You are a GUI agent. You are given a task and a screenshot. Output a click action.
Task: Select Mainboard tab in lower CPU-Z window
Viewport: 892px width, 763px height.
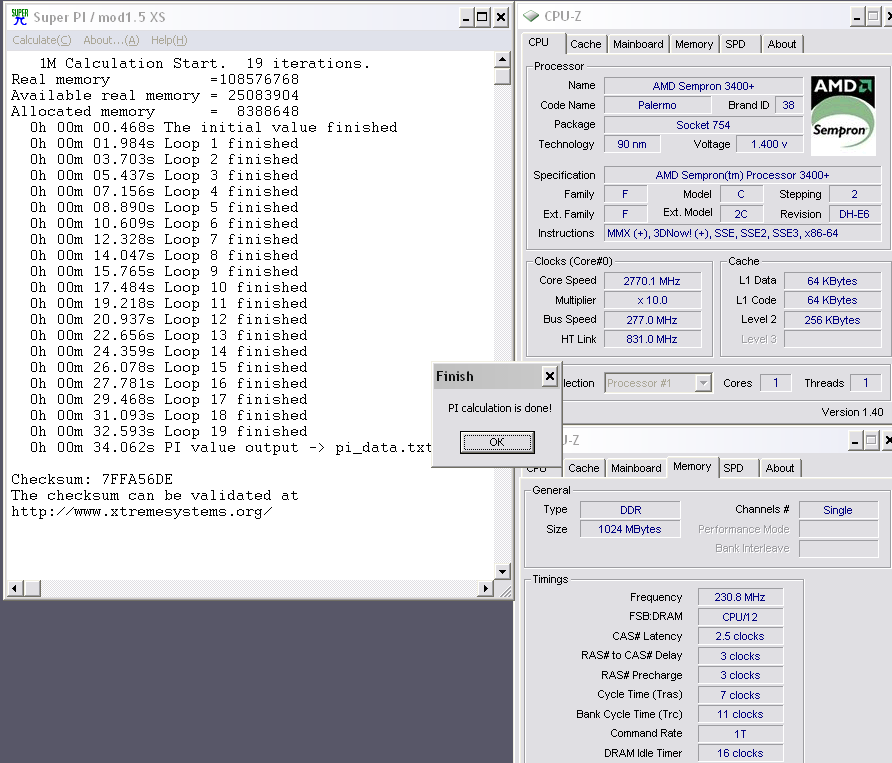tap(636, 468)
